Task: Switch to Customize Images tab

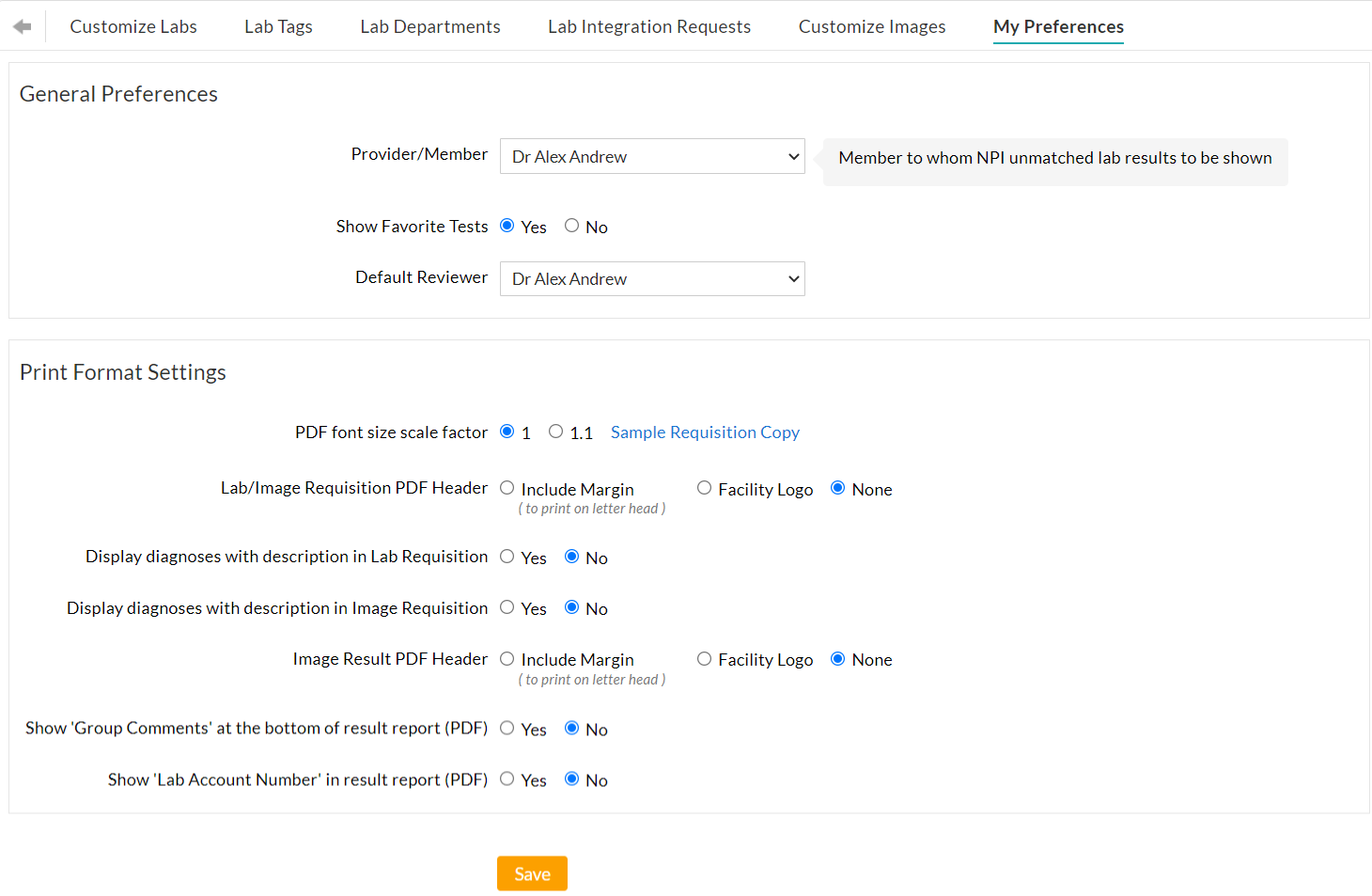Action: point(872,26)
